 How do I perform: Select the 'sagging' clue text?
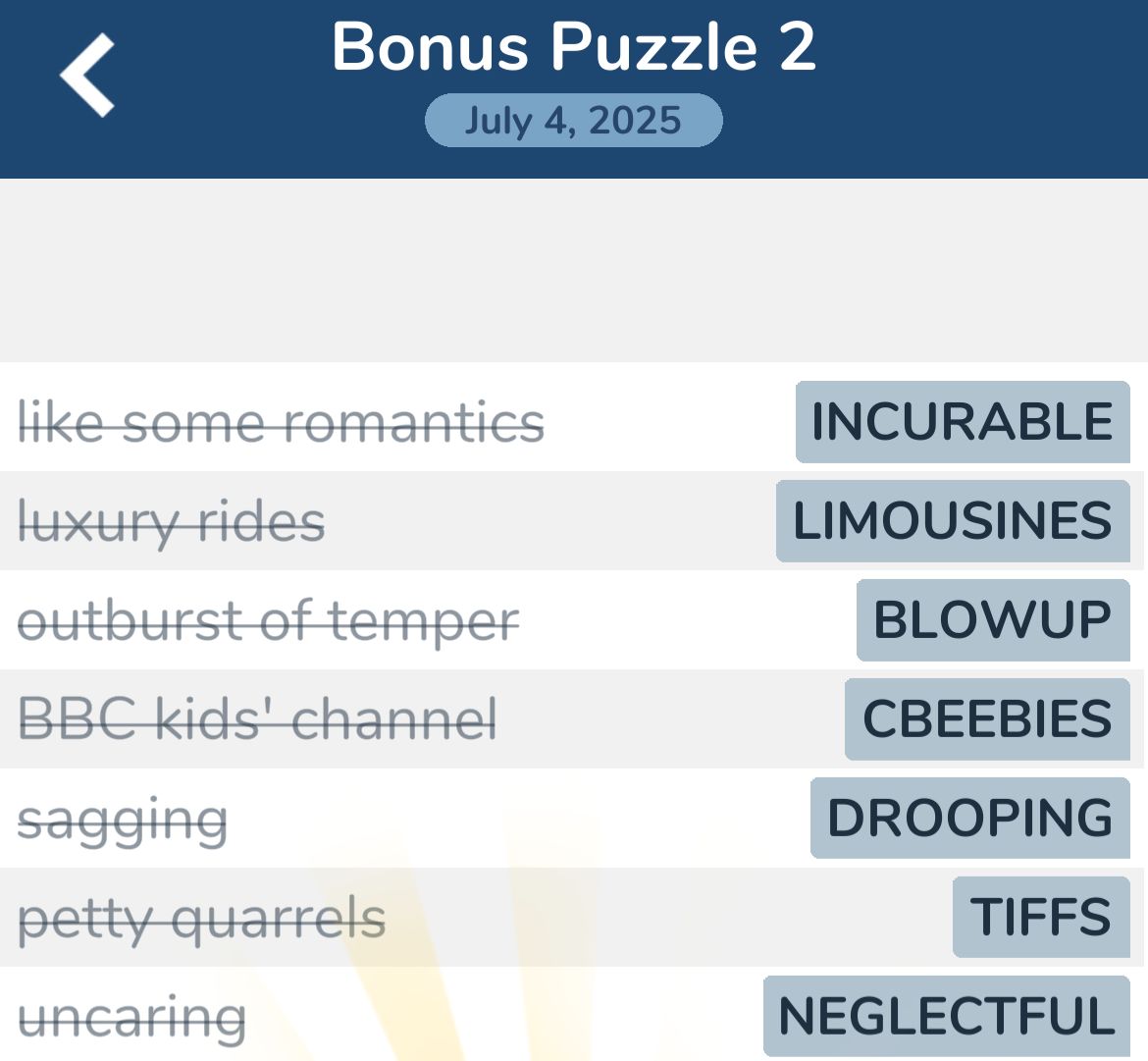click(124, 819)
